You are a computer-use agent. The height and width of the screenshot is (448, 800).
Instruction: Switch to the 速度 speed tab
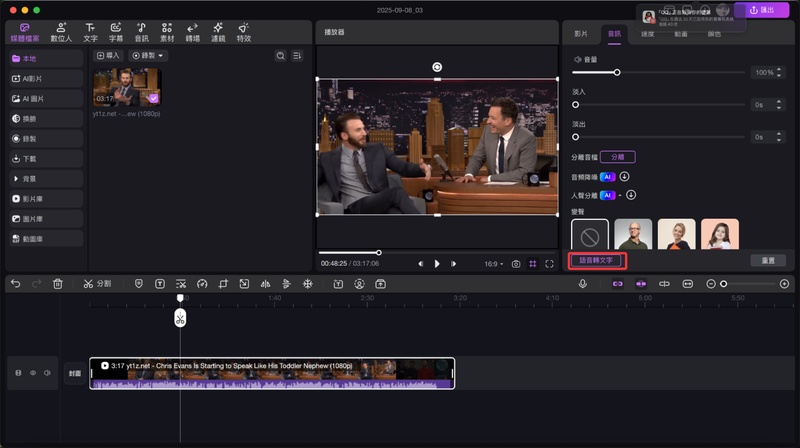click(x=647, y=33)
